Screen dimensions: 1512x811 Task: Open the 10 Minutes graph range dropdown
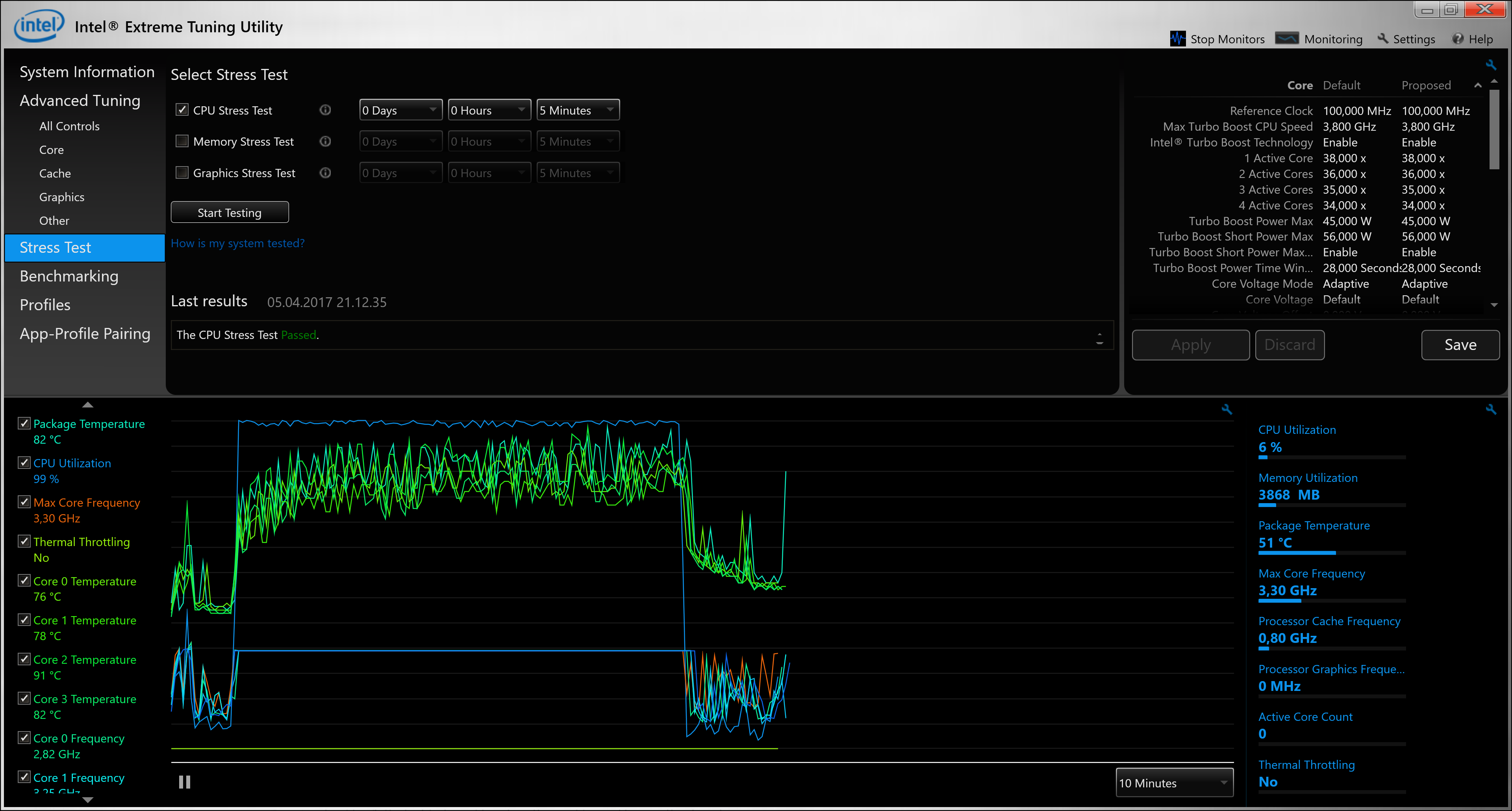(1175, 783)
